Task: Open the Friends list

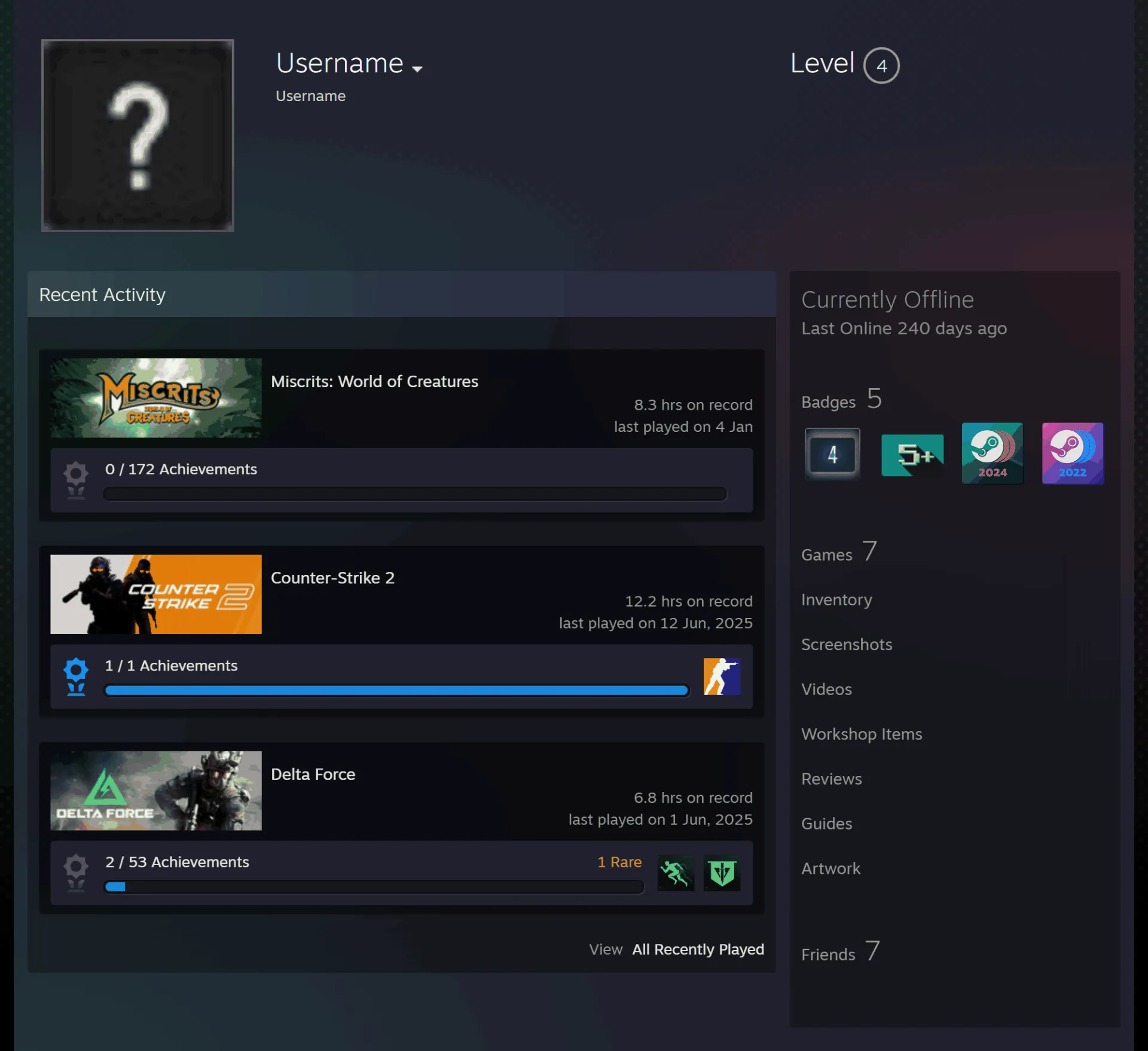Action: click(x=840, y=952)
